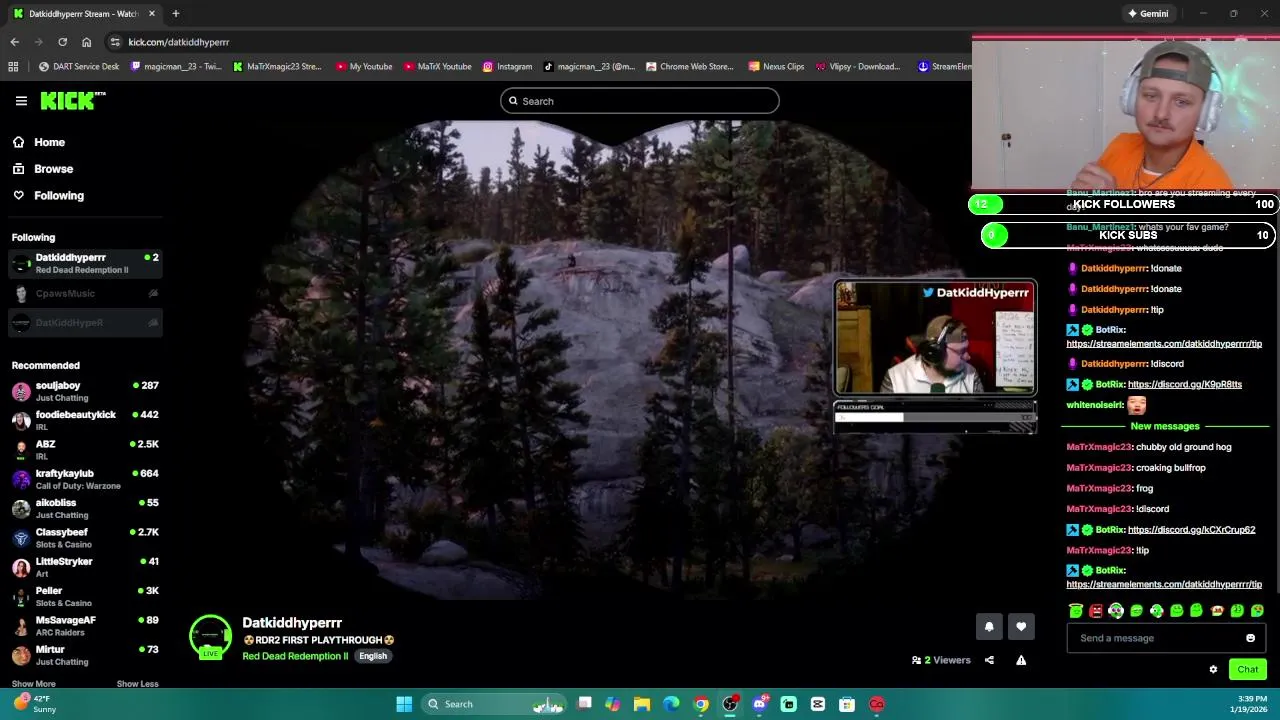Open Microsoft Store from taskbar

click(847, 704)
